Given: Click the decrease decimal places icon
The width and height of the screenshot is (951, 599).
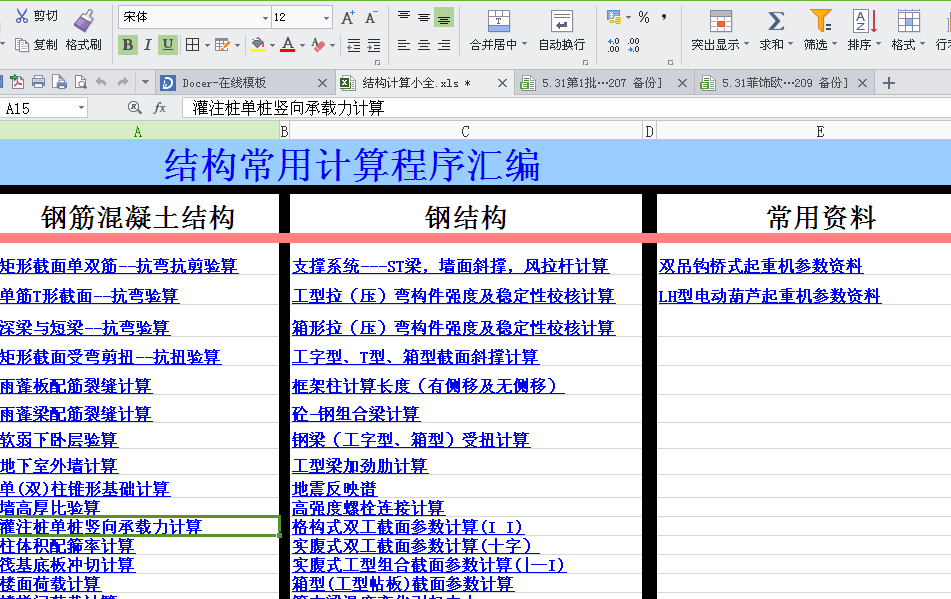Looking at the screenshot, I should tap(634, 45).
